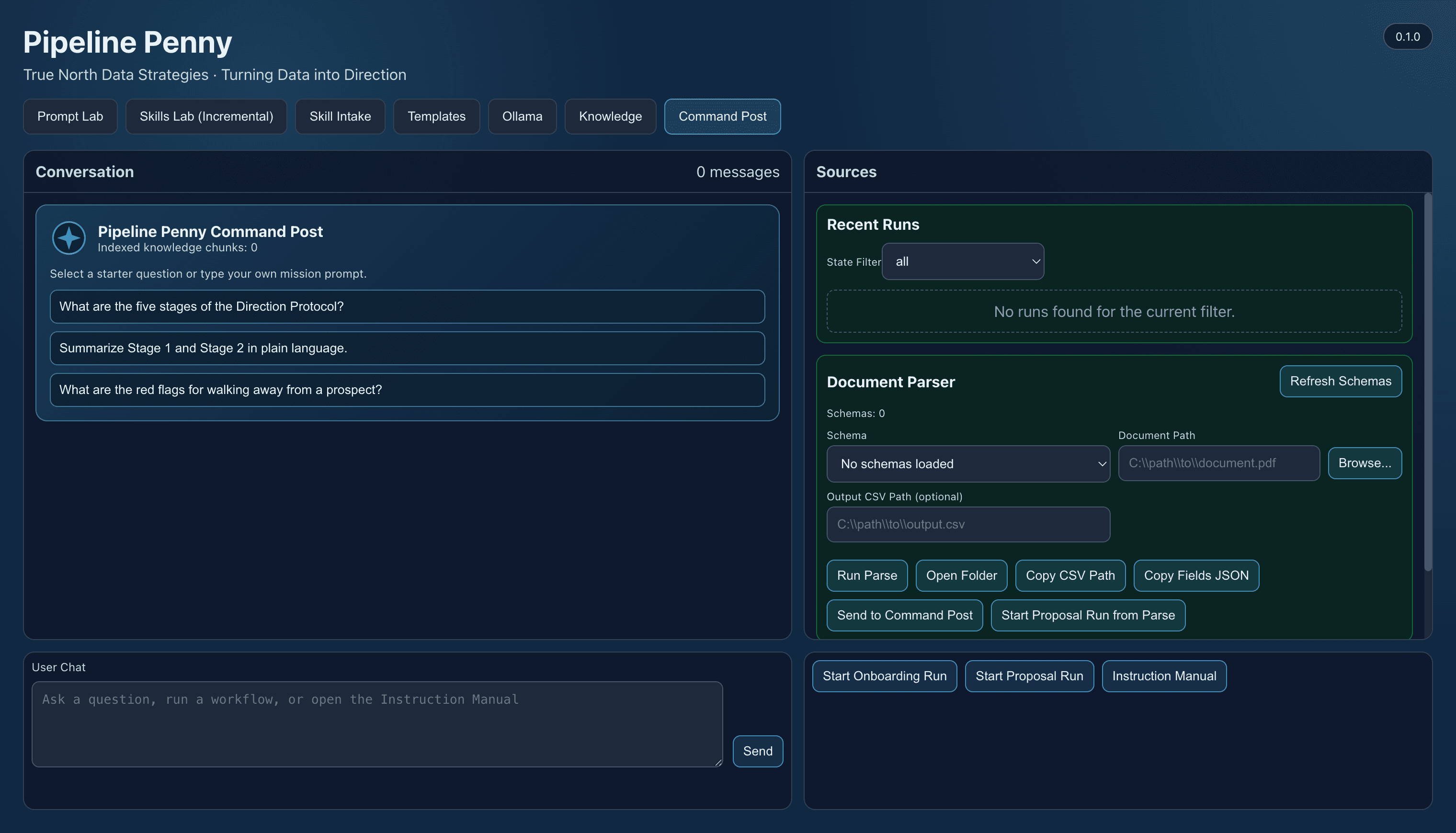Viewport: 1456px width, 833px height.
Task: Click the Output CSV Path field
Action: (x=968, y=524)
